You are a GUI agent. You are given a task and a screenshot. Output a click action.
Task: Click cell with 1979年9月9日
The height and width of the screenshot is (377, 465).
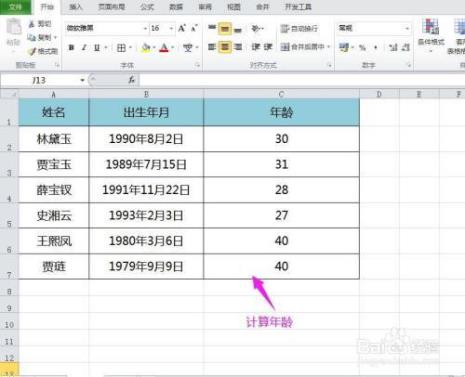[146, 267]
